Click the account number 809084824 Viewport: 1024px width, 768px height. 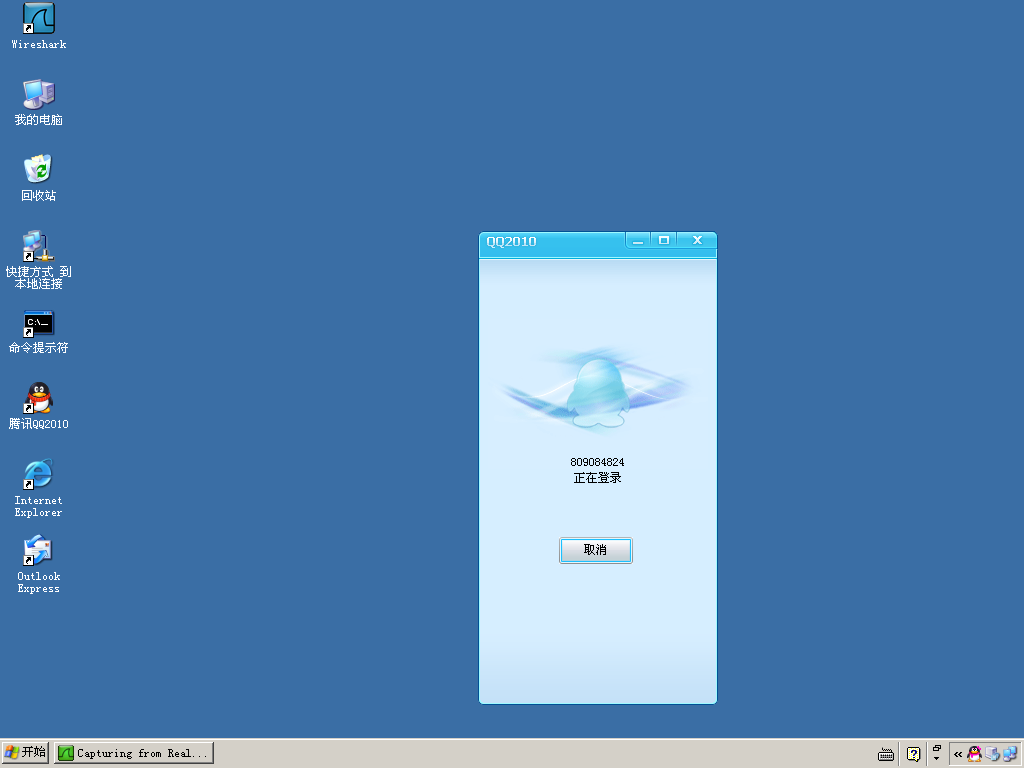tap(597, 462)
